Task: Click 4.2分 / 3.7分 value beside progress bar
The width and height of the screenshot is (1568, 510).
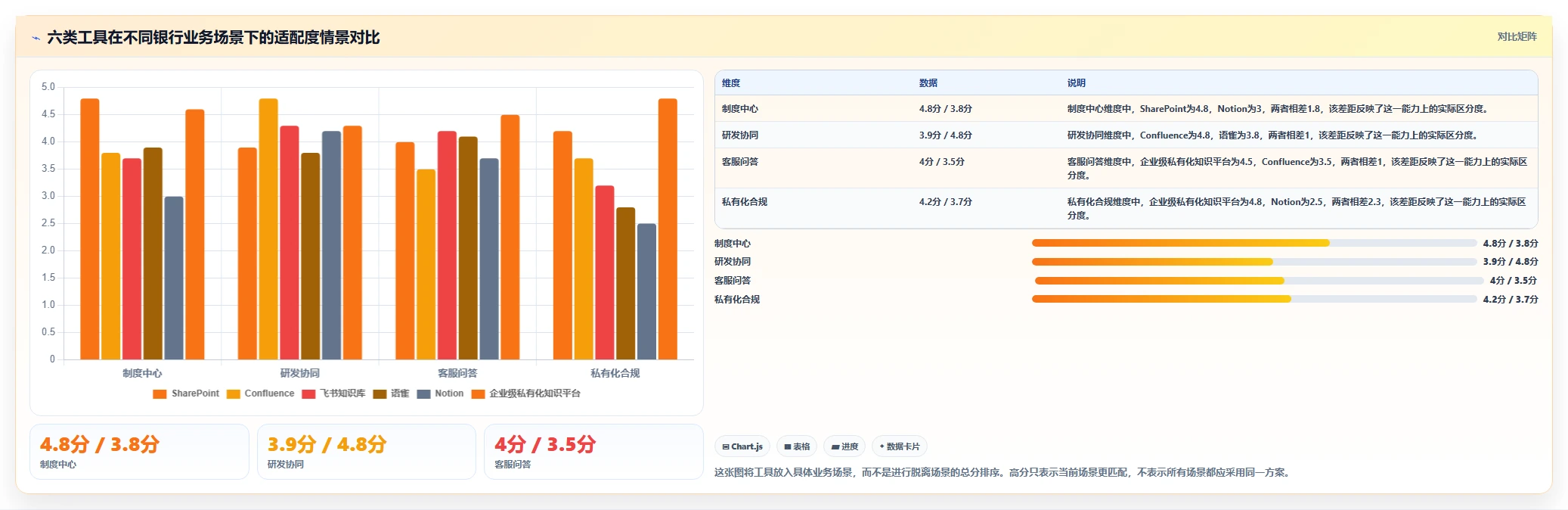Action: click(x=1511, y=300)
